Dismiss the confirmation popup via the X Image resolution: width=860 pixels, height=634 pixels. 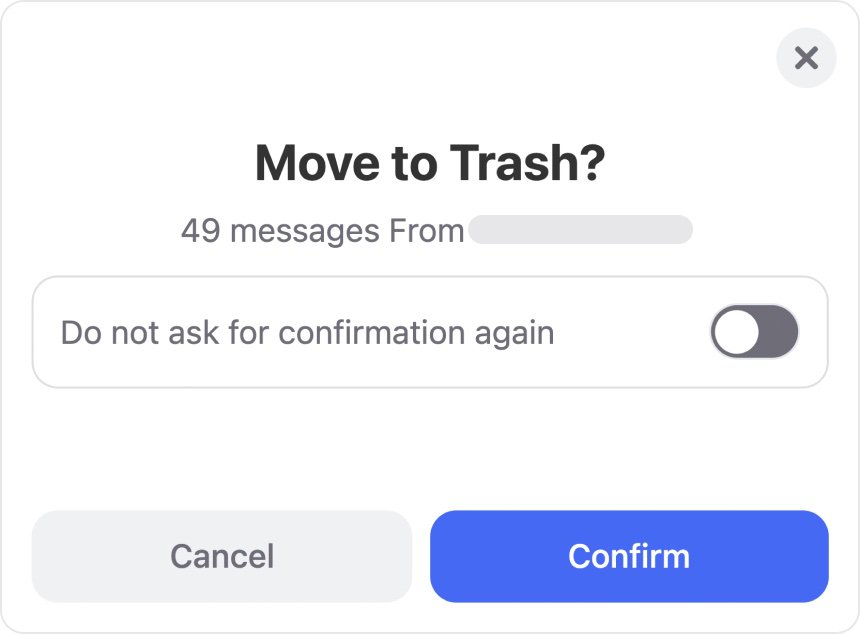pyautogui.click(x=806, y=58)
